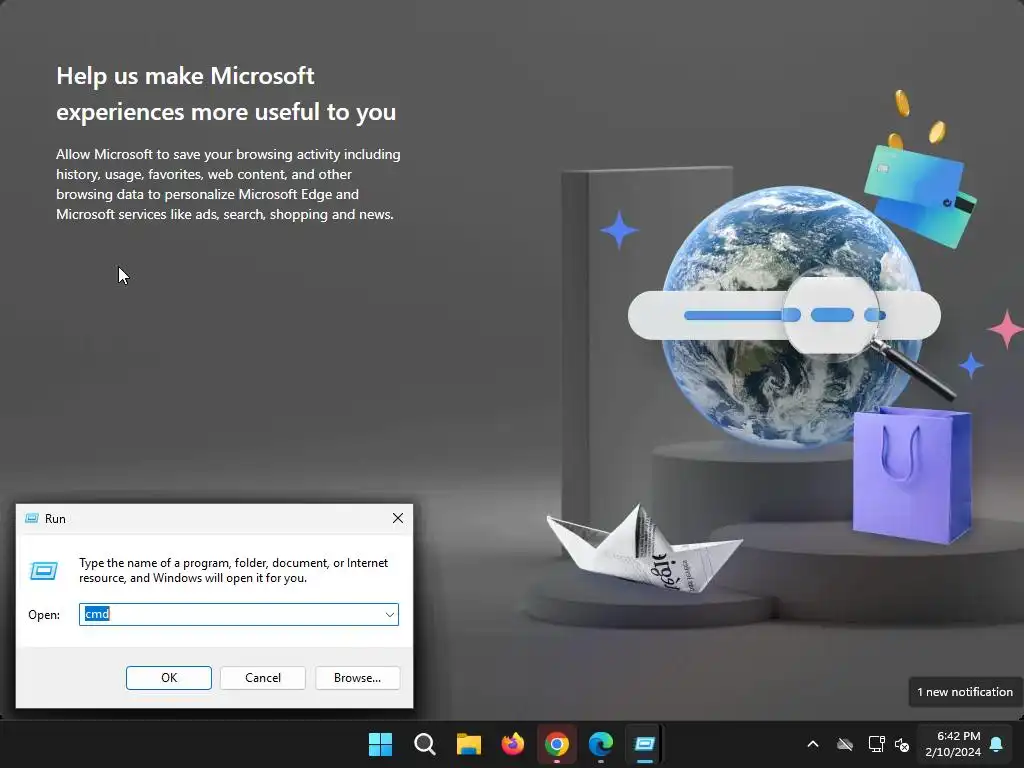Open Firefox from the taskbar

coord(513,744)
